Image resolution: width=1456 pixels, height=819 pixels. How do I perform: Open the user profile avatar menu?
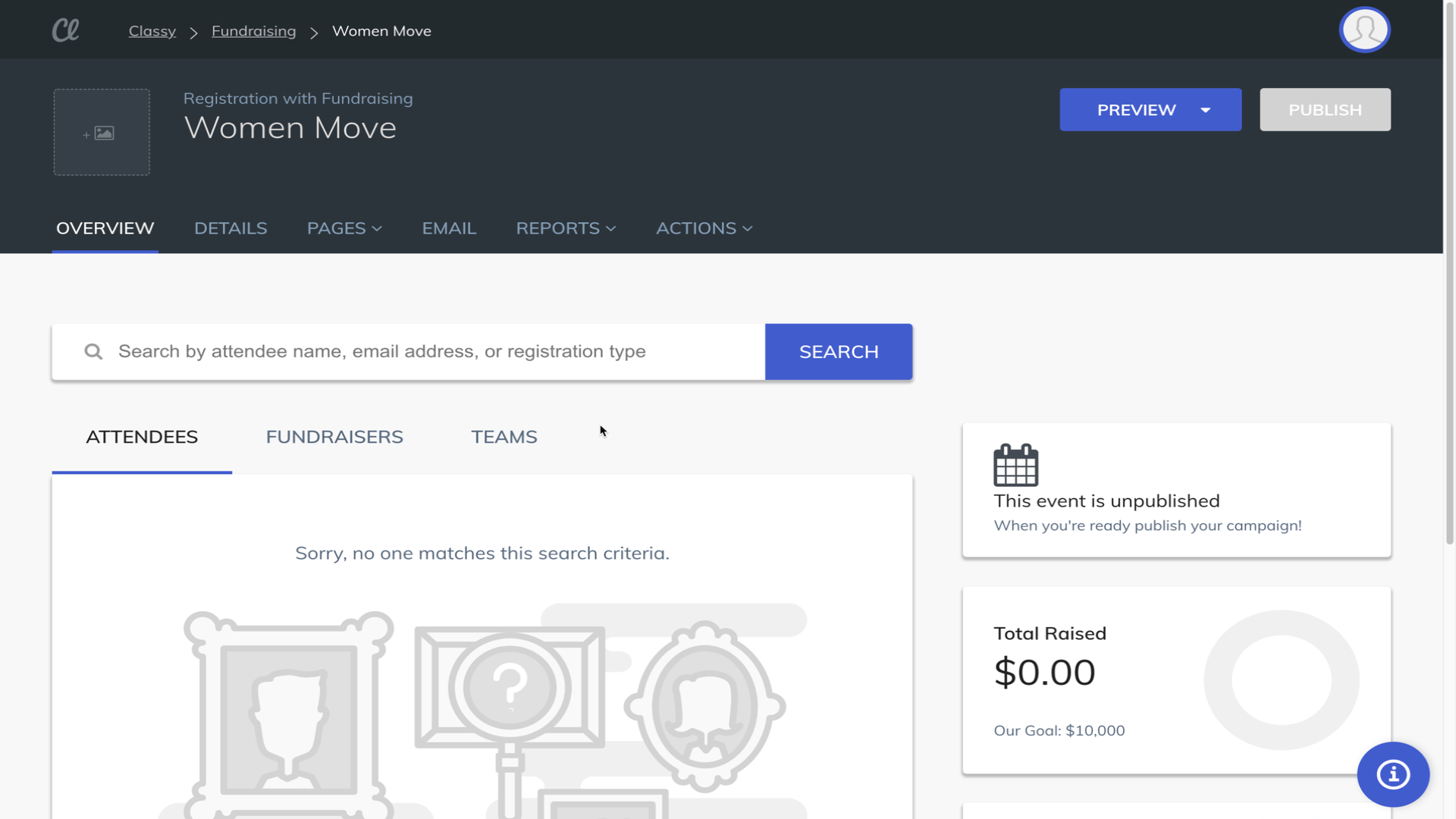click(x=1364, y=30)
